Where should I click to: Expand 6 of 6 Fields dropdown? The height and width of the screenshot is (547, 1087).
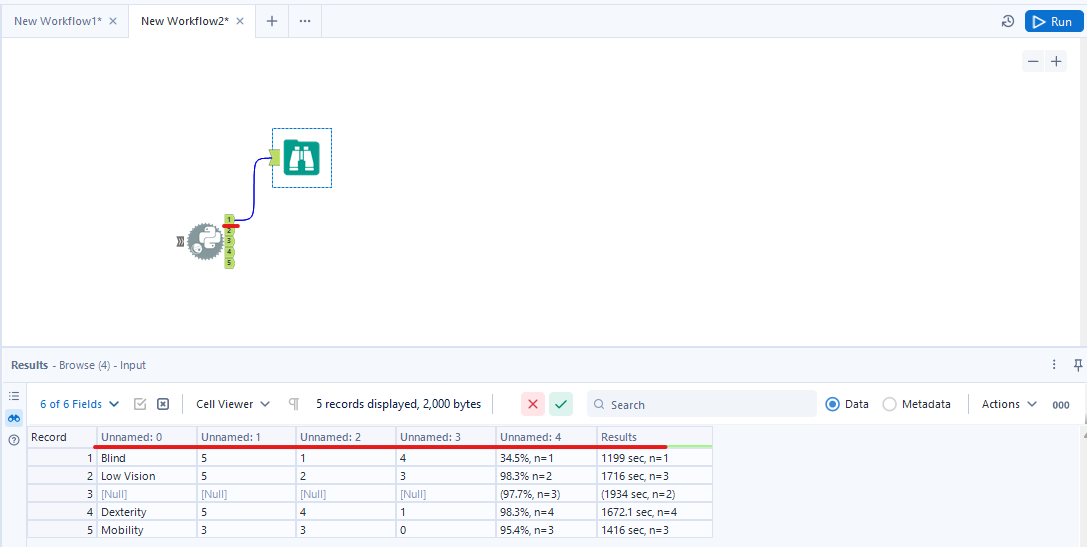[x=79, y=404]
